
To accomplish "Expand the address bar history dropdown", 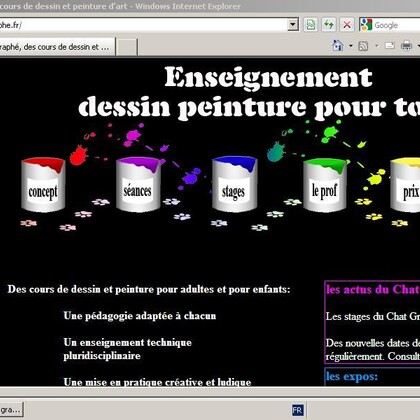I will [293, 25].
